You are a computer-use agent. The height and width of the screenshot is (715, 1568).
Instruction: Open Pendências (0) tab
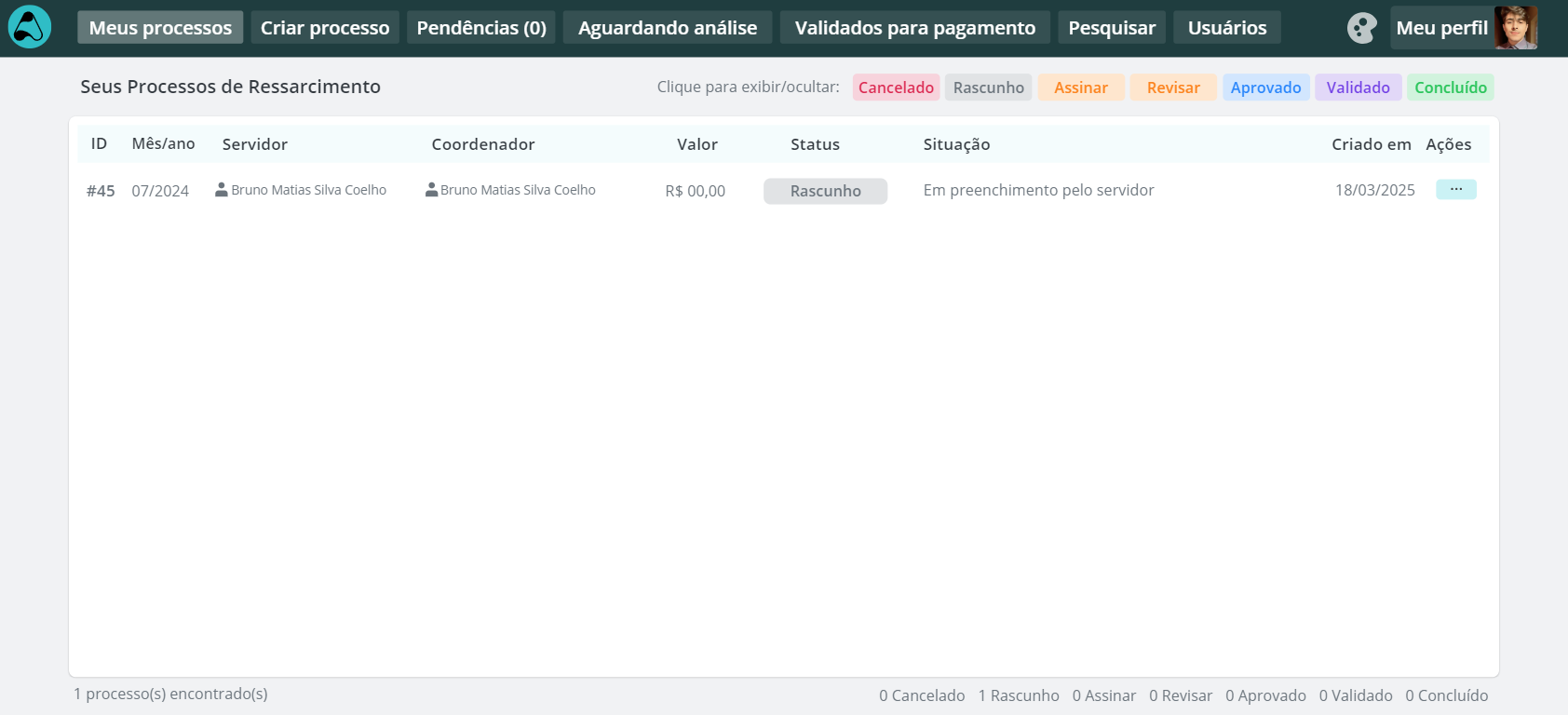(x=481, y=28)
